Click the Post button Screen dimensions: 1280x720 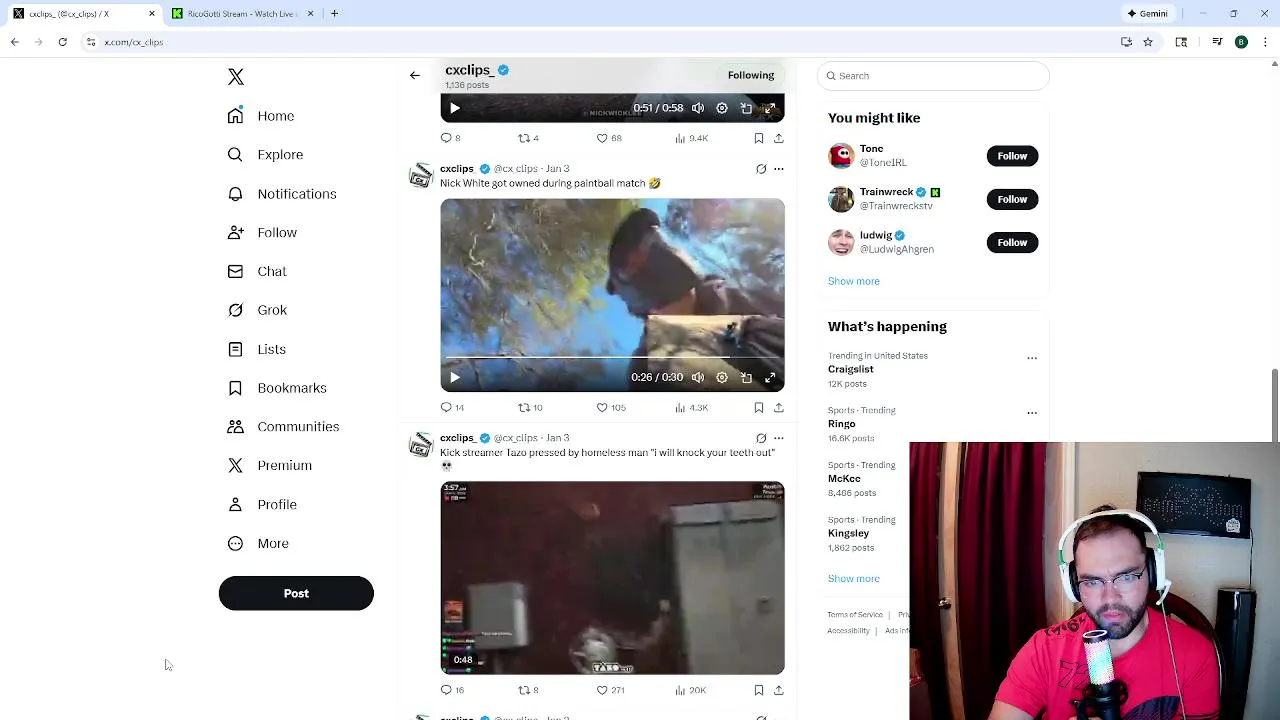click(296, 593)
